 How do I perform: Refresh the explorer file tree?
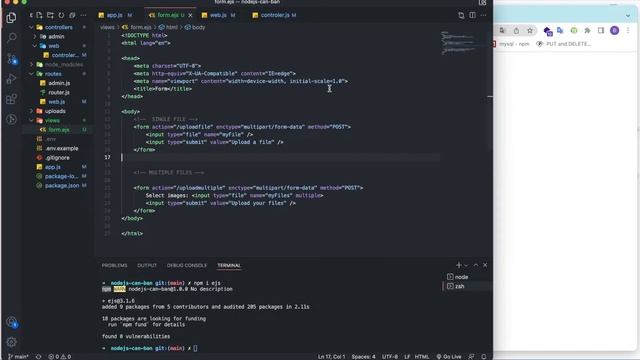coord(61,15)
